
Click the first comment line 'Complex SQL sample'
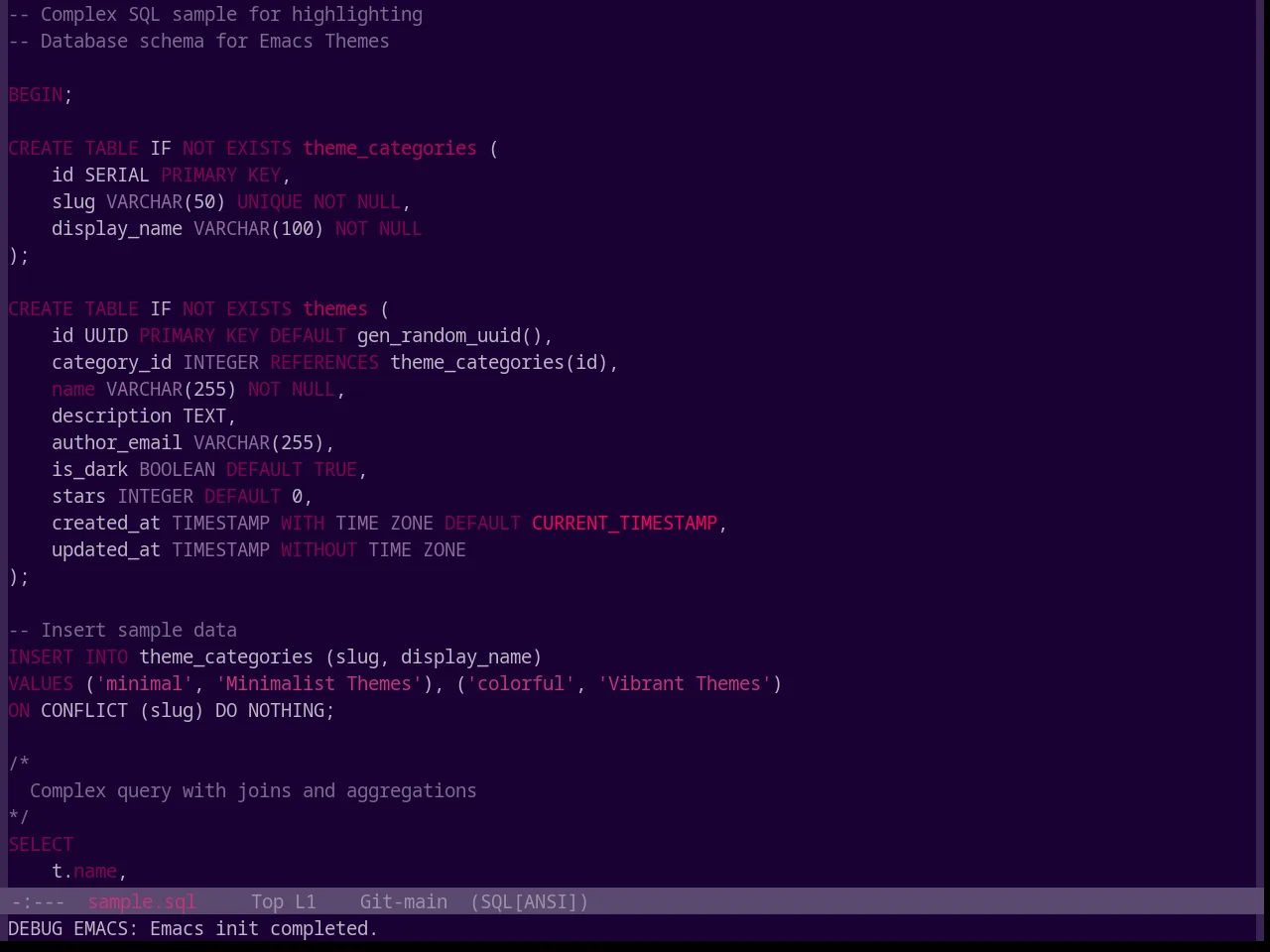point(215,15)
